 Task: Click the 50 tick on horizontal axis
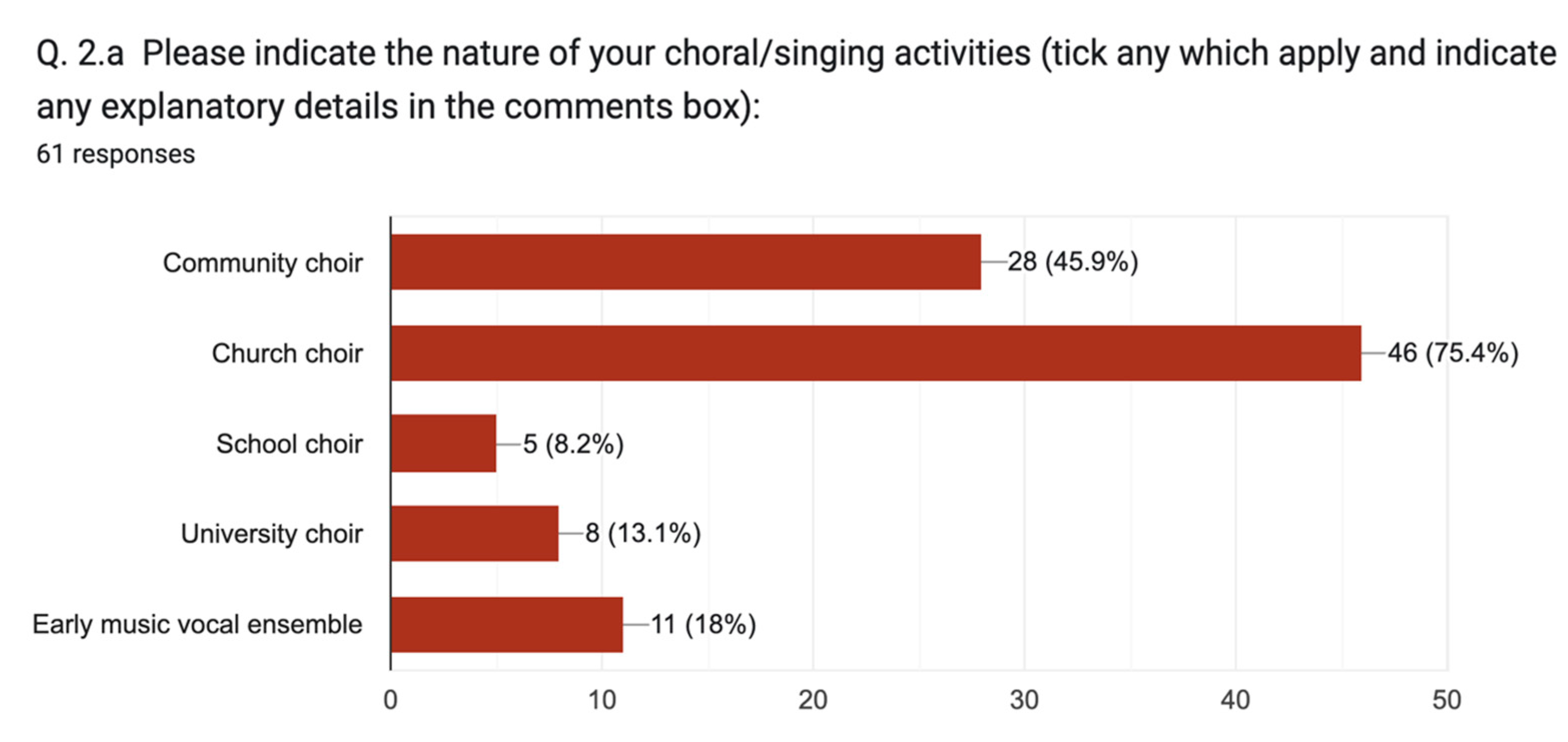(x=1446, y=700)
